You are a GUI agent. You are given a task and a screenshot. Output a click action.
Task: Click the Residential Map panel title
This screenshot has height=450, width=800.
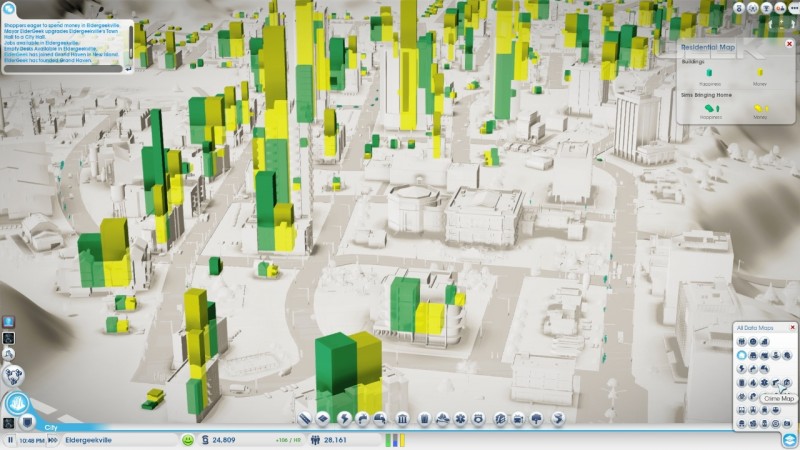click(708, 47)
